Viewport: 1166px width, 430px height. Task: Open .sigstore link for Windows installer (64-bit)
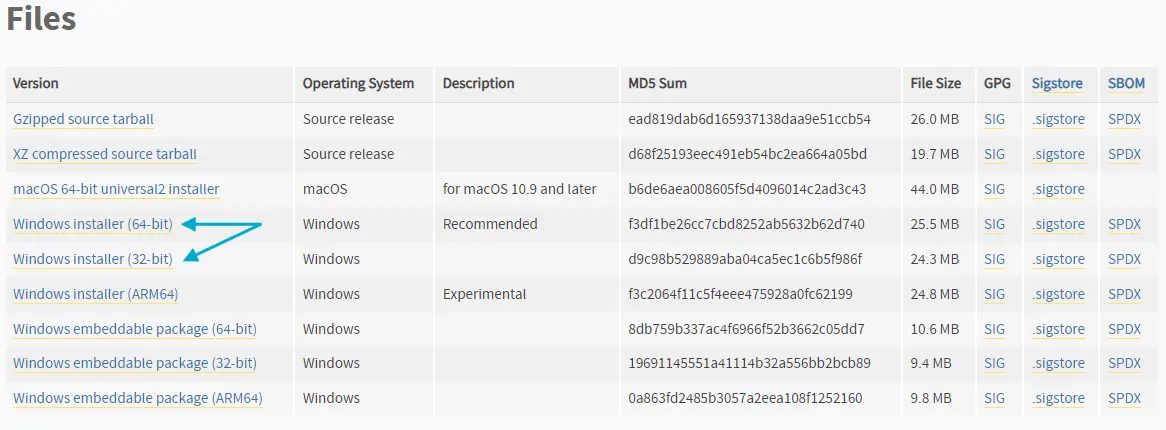pos(1058,224)
